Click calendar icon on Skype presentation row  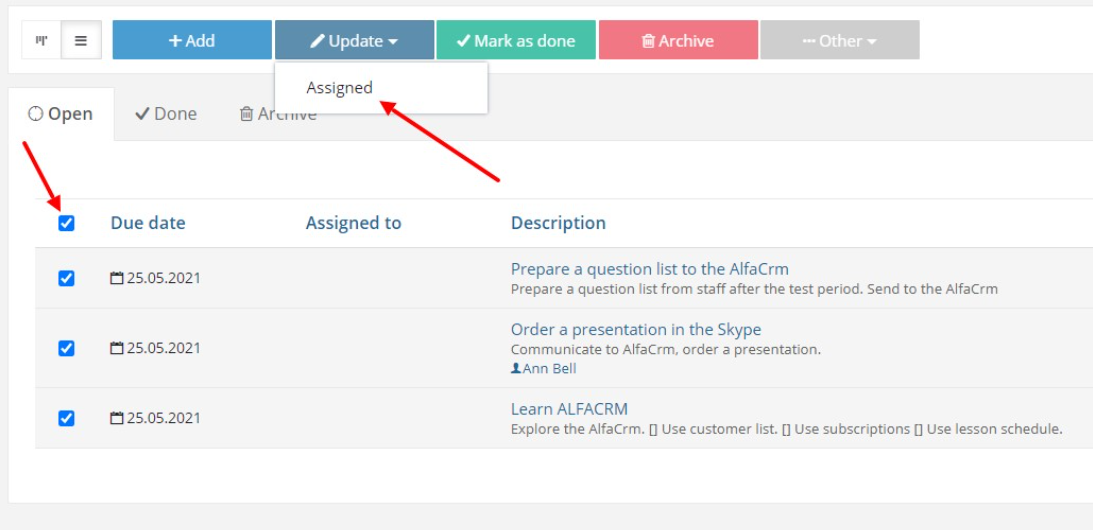pos(117,348)
